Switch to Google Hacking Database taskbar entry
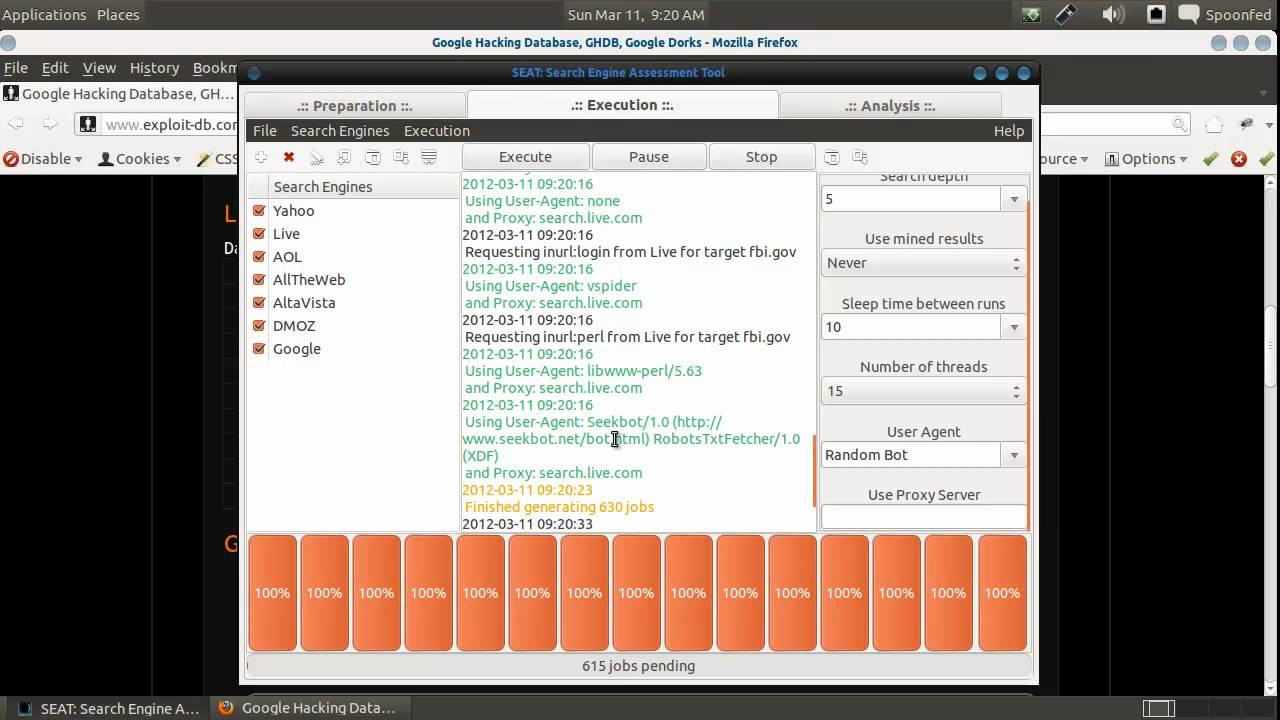This screenshot has width=1280, height=720. pyautogui.click(x=308, y=708)
